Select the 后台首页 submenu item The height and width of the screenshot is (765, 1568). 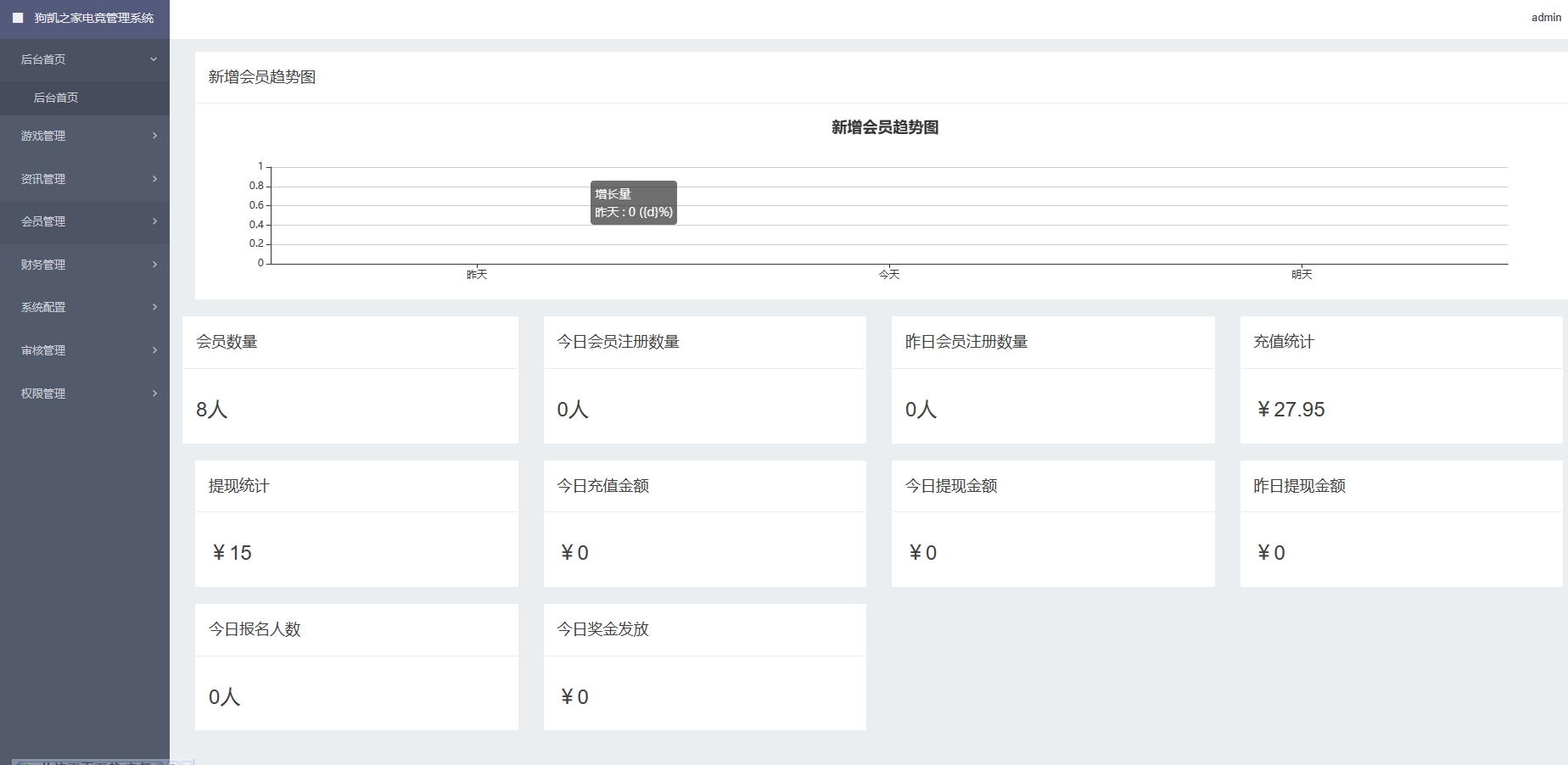point(56,98)
